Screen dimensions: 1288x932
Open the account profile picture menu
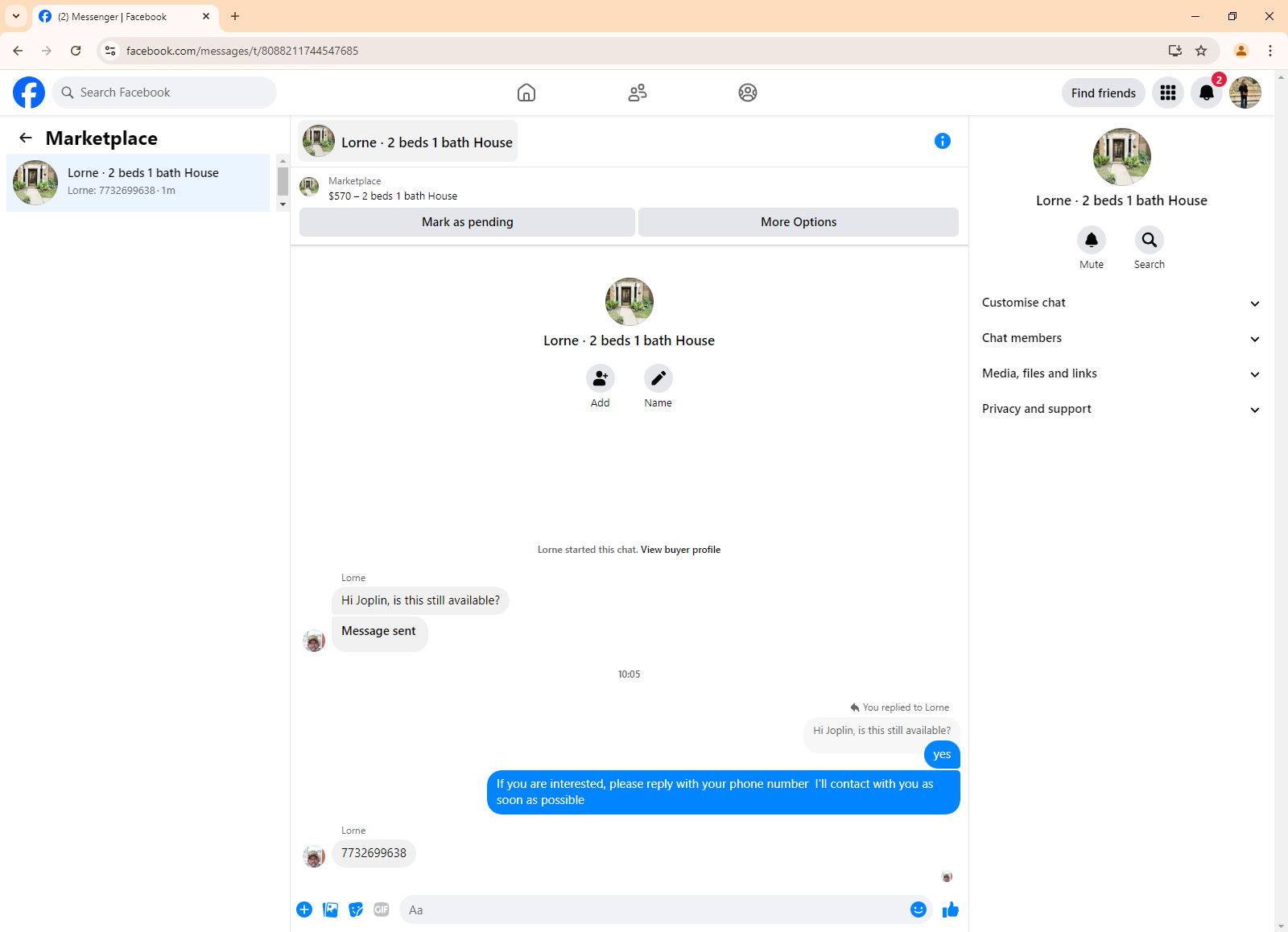coord(1245,93)
